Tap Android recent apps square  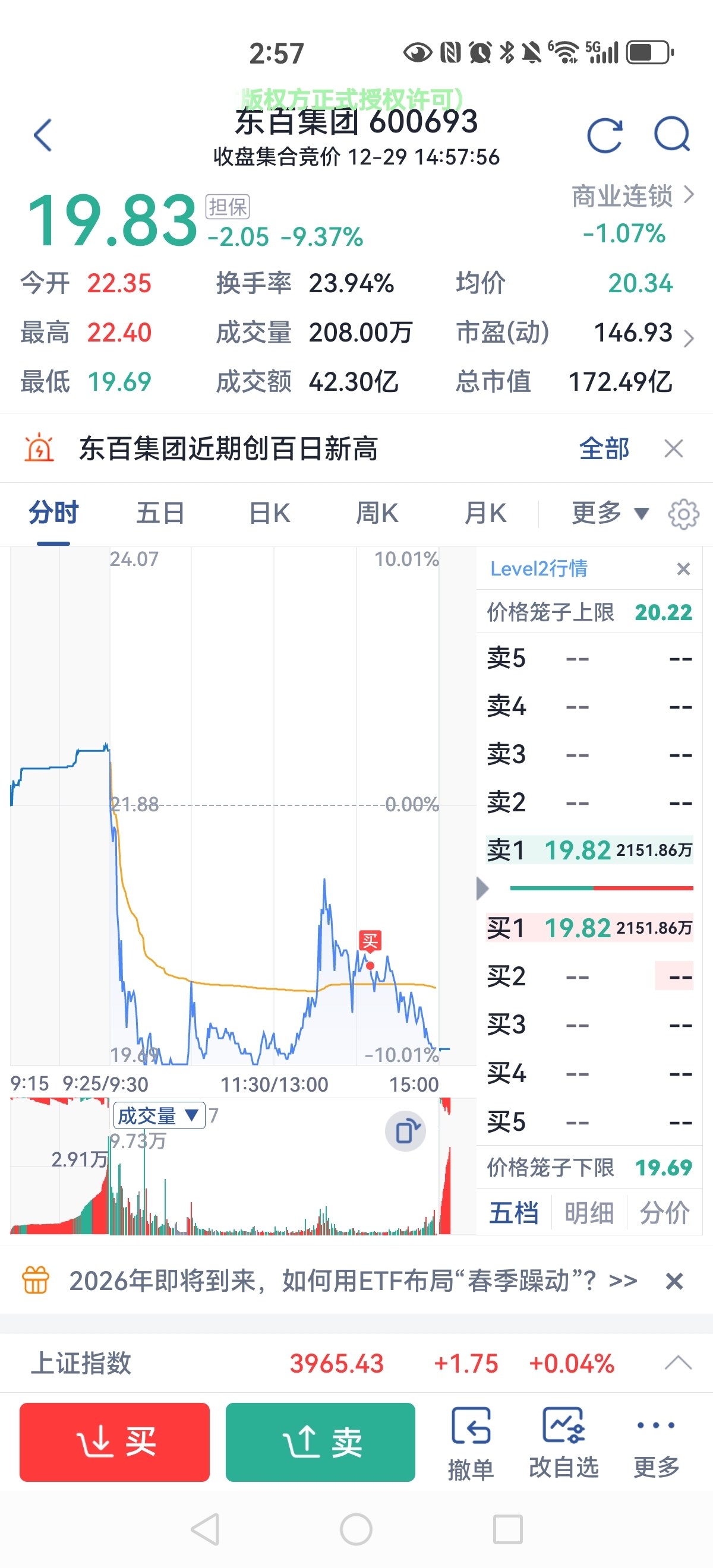(x=508, y=1529)
